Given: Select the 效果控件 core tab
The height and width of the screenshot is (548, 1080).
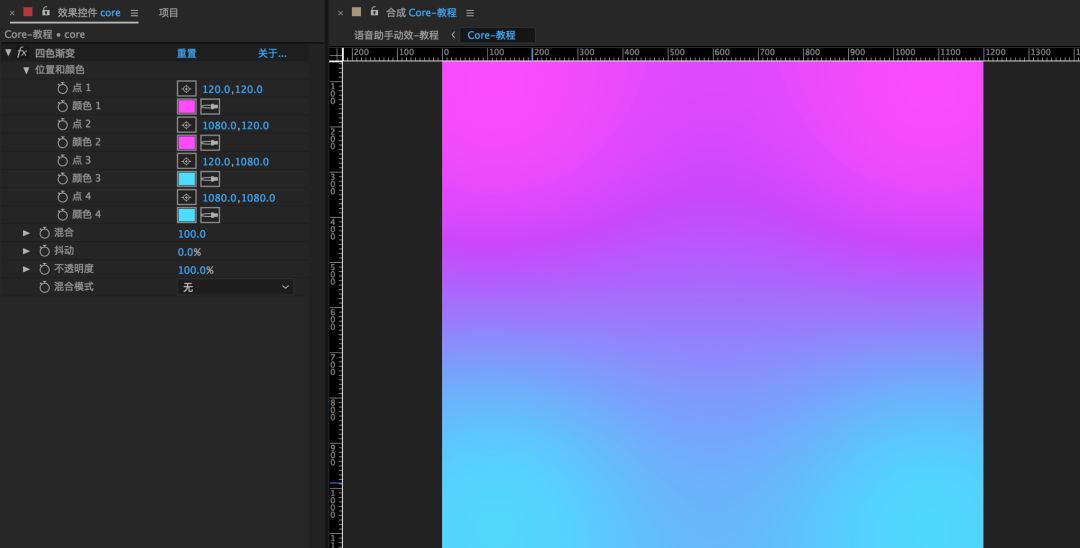Looking at the screenshot, I should tap(89, 13).
